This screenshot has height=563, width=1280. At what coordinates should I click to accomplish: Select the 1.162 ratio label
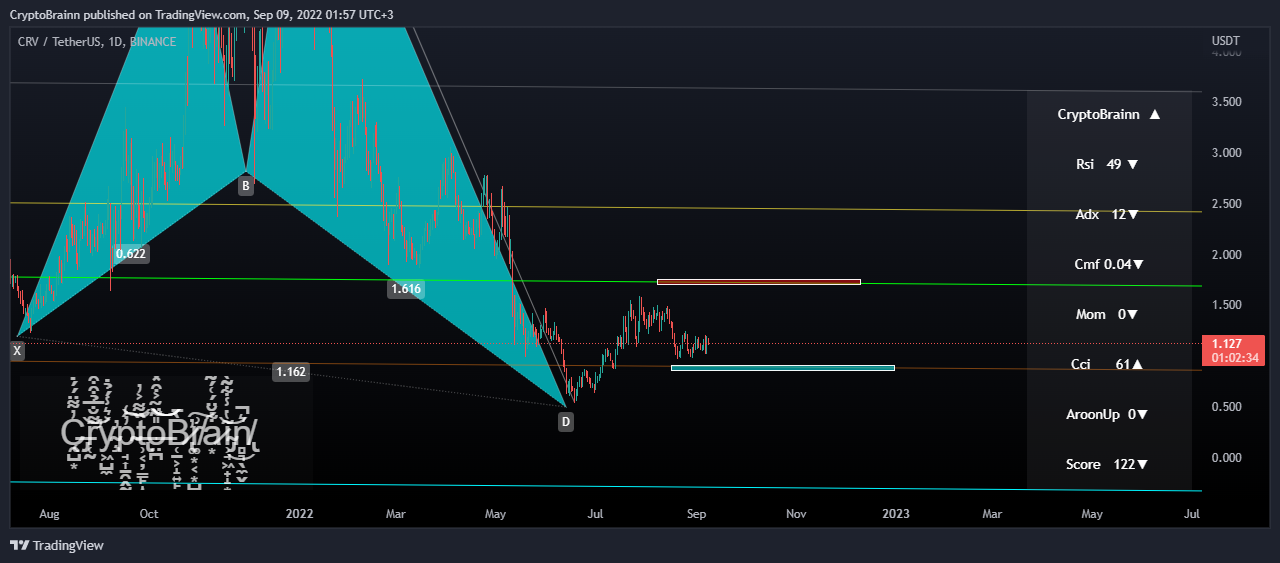coord(290,372)
